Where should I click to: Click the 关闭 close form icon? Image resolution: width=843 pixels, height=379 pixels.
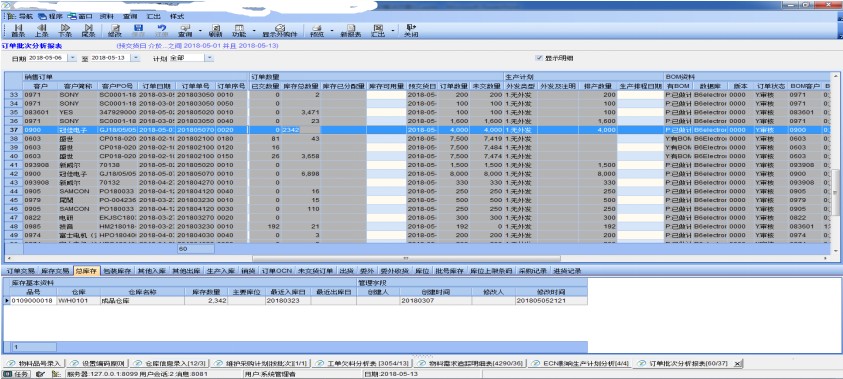point(411,30)
